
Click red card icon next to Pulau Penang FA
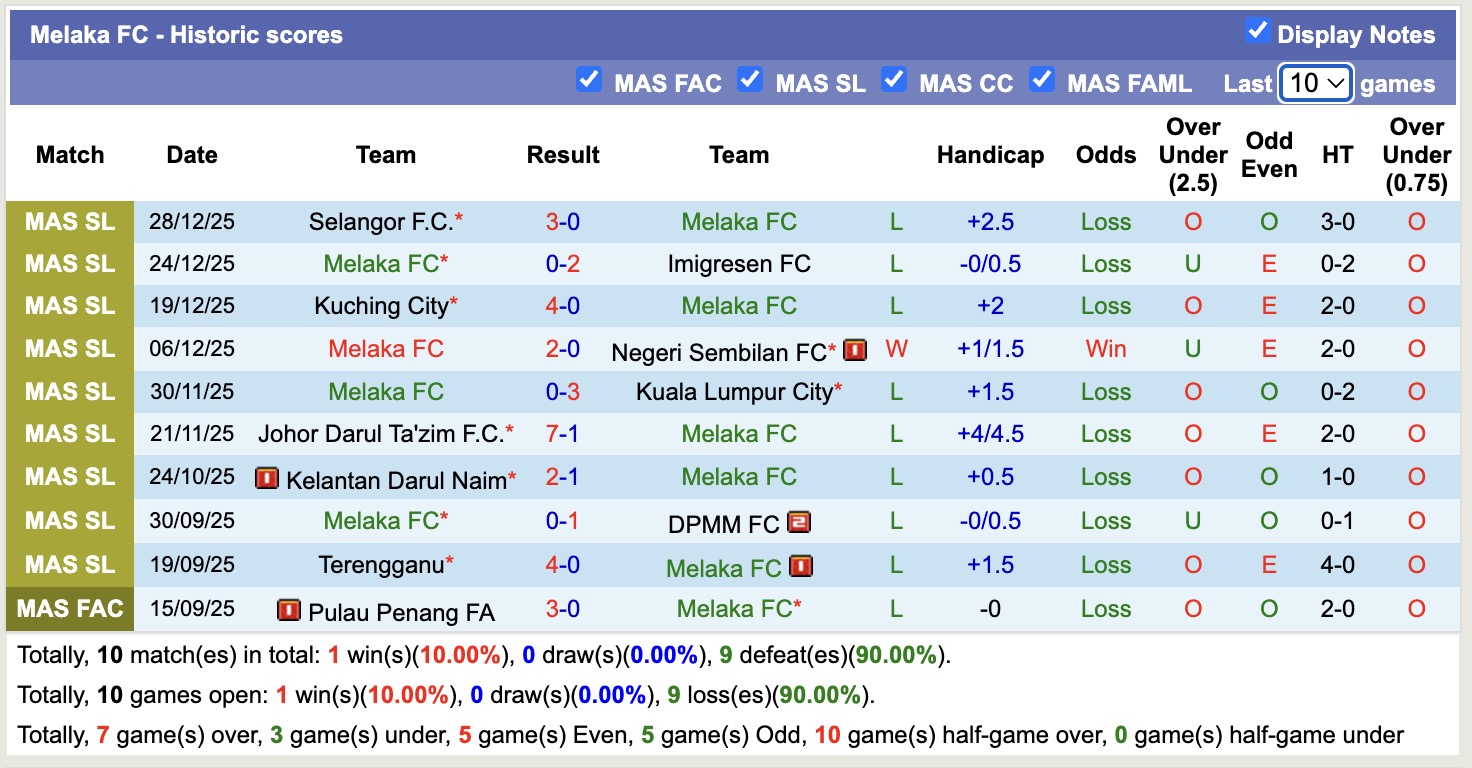point(289,609)
